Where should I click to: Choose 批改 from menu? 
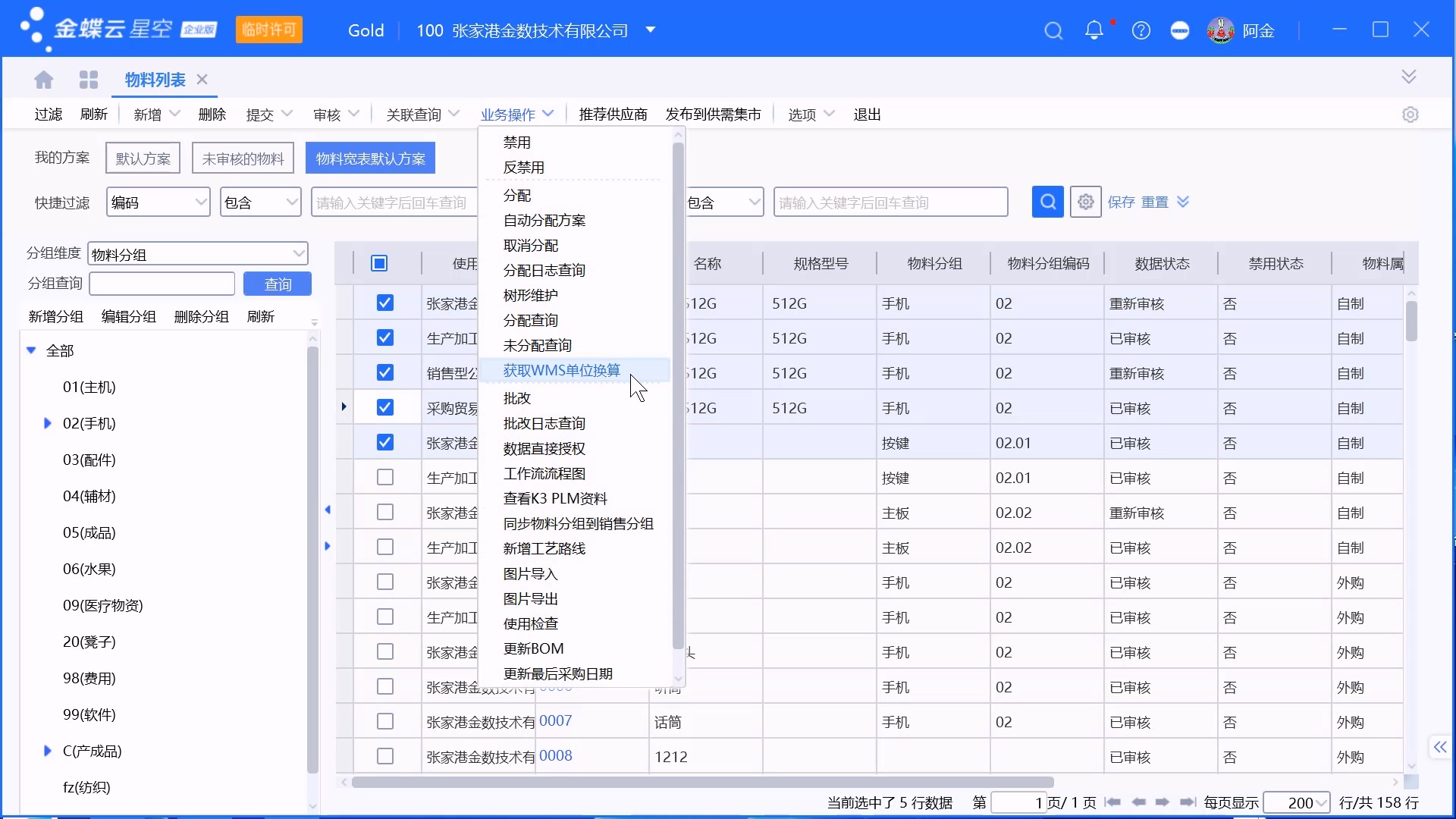pyautogui.click(x=517, y=398)
